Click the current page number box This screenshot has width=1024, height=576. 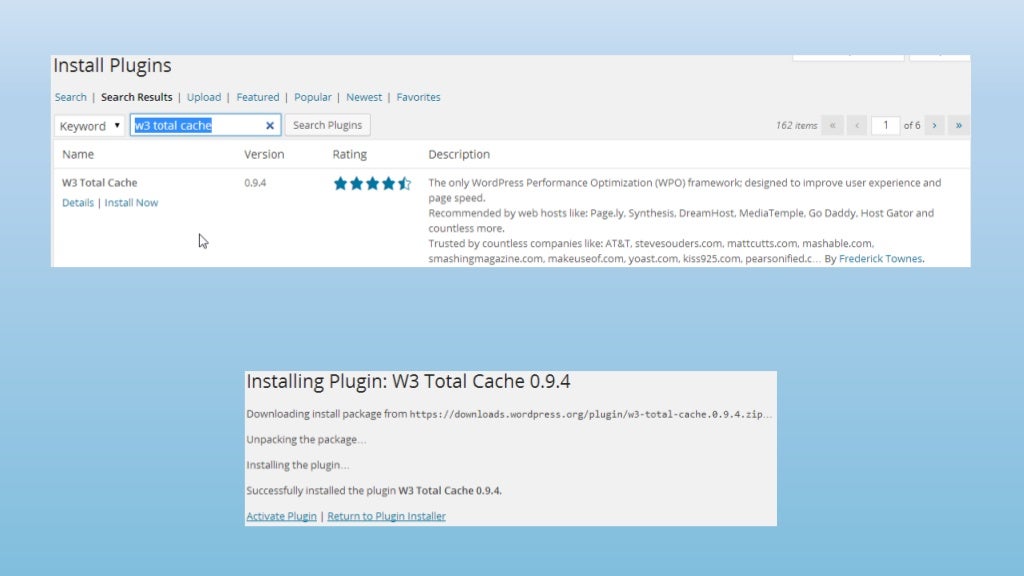coord(886,125)
